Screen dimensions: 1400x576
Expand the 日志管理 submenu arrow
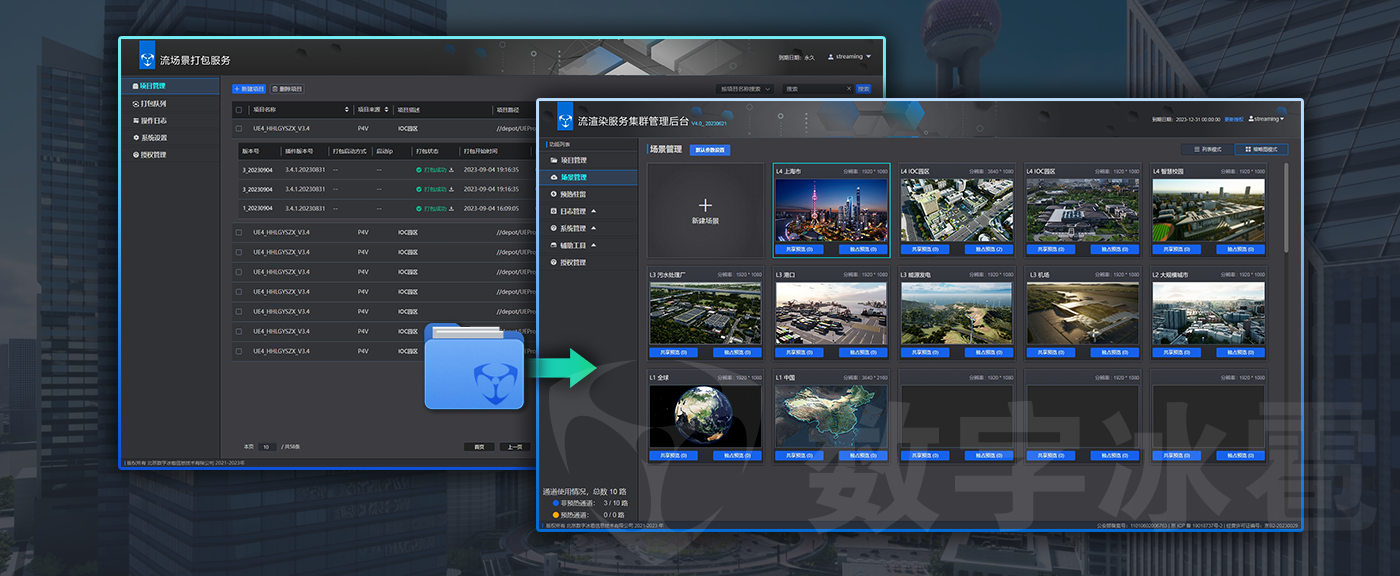tap(593, 211)
